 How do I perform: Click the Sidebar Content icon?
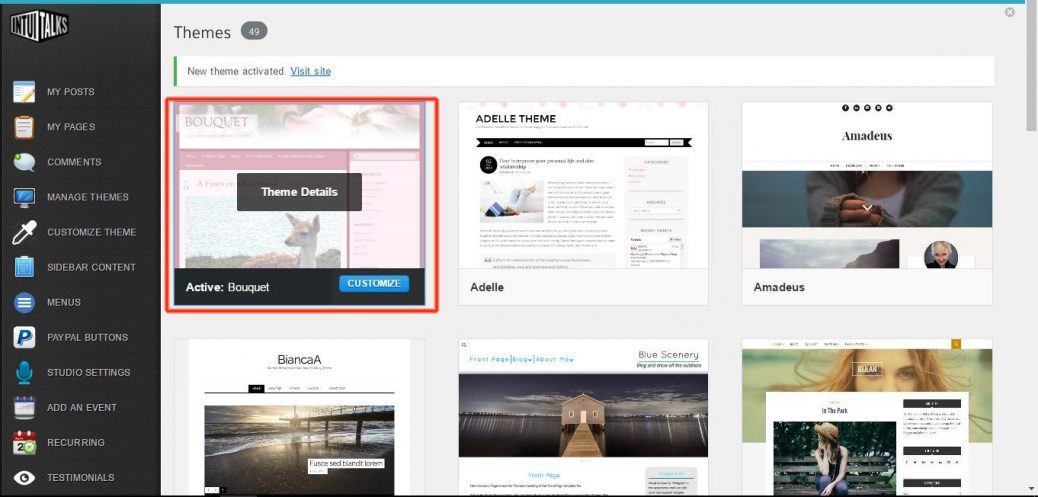coord(24,267)
